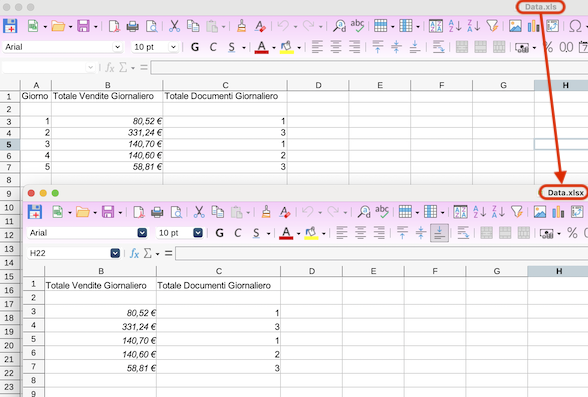Toggle underline S in Data.xls window
The width and height of the screenshot is (588, 397).
[232, 47]
